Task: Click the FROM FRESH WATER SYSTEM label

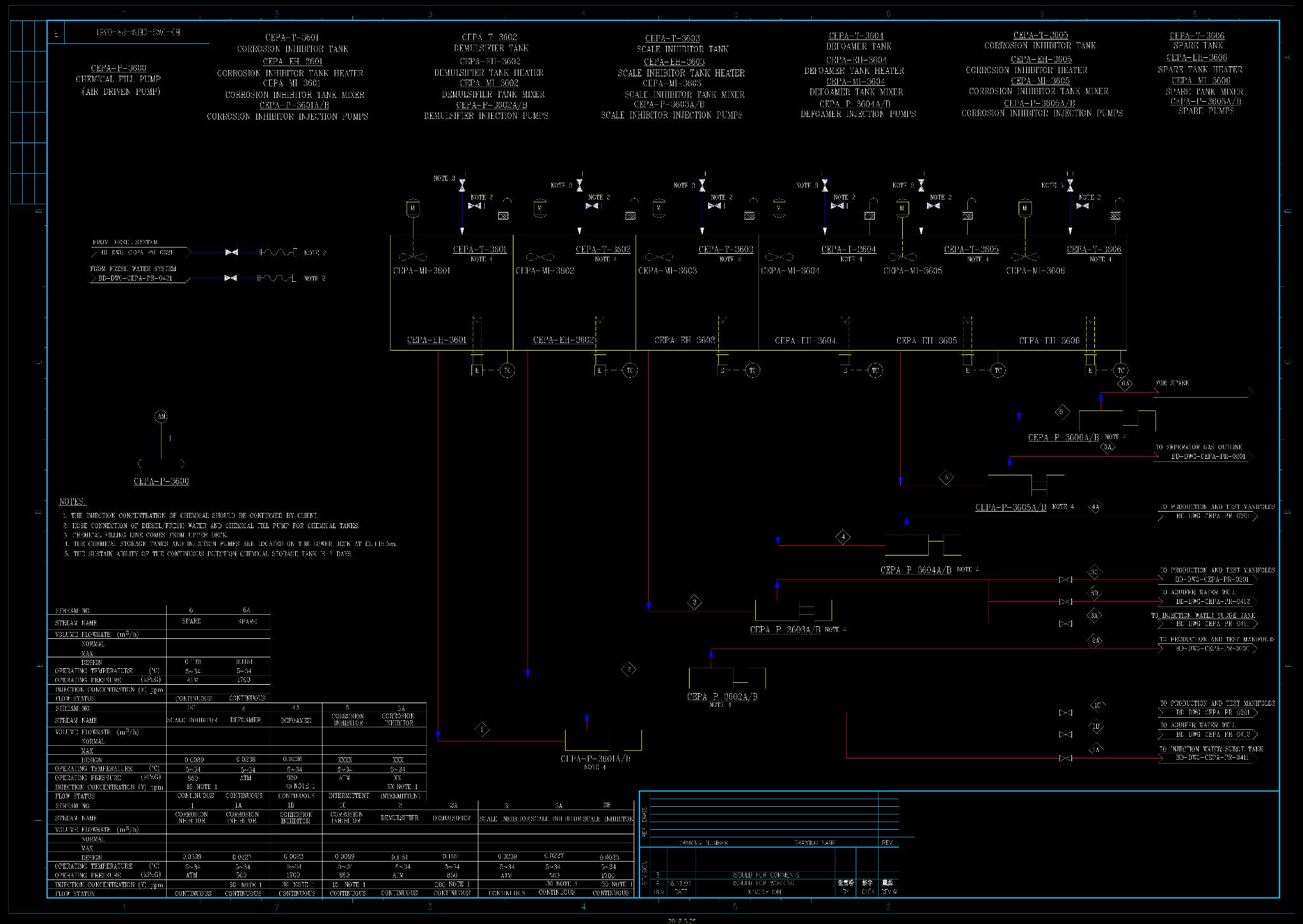Action: [133, 269]
